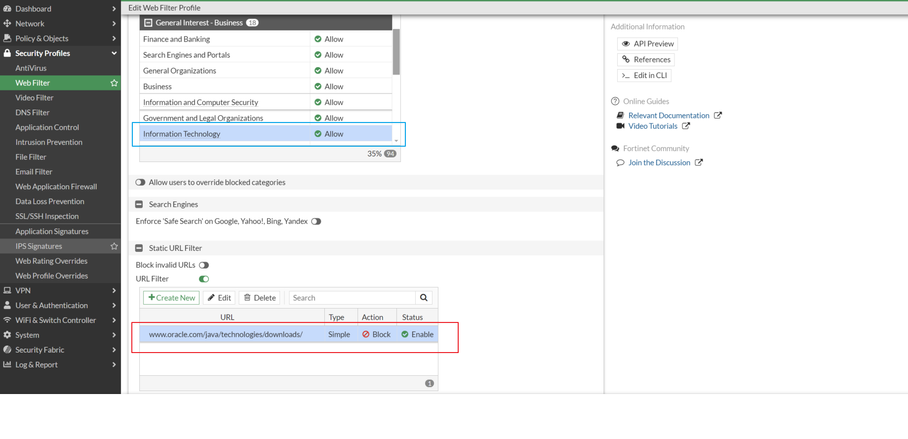Expand the System menu chevron
The width and height of the screenshot is (908, 439).
click(114, 335)
